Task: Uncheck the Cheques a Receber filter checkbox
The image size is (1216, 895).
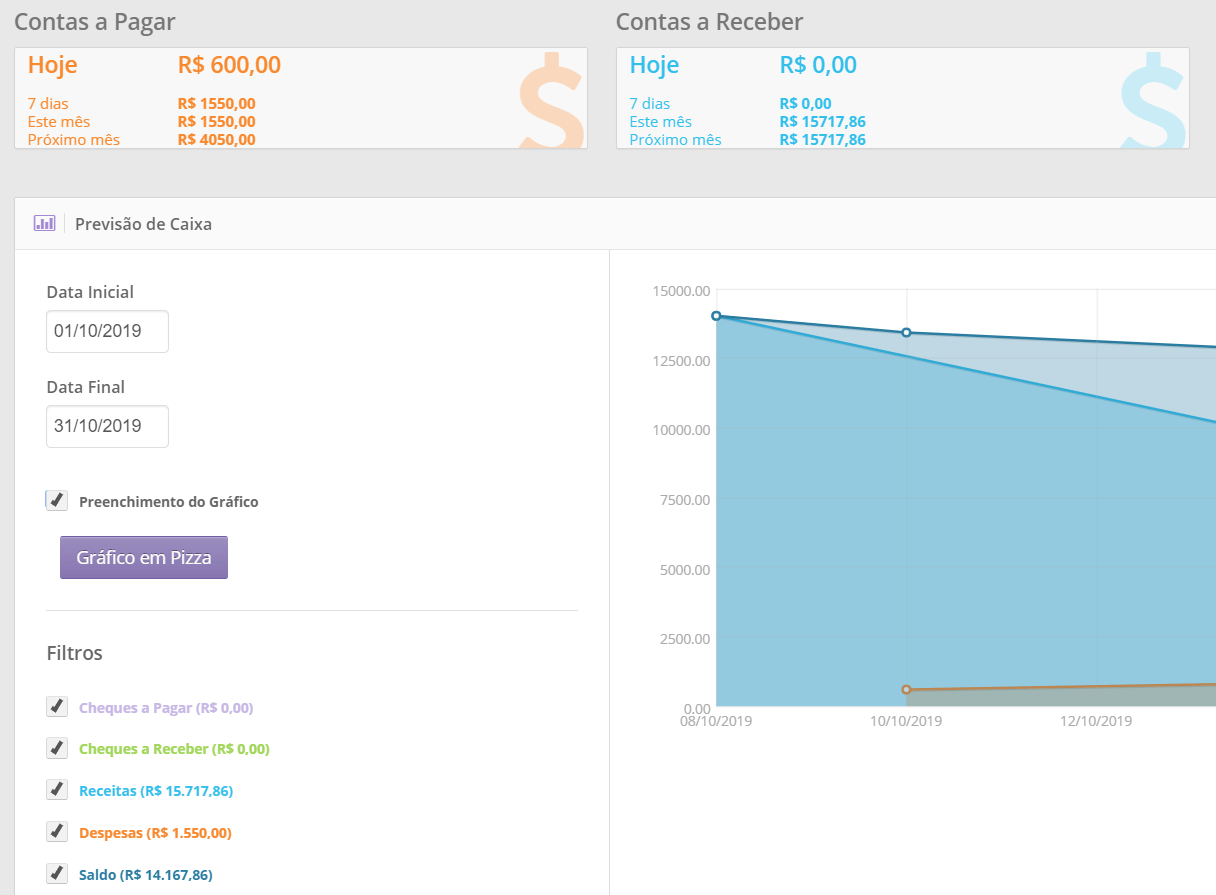Action: click(57, 748)
